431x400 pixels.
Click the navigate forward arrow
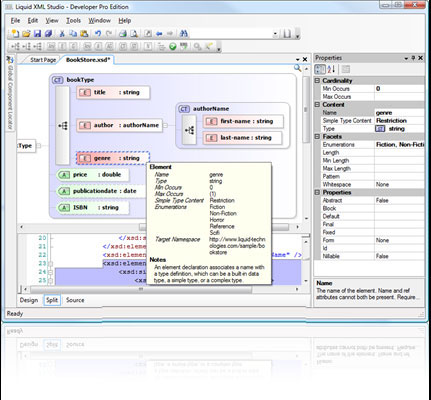[170, 33]
